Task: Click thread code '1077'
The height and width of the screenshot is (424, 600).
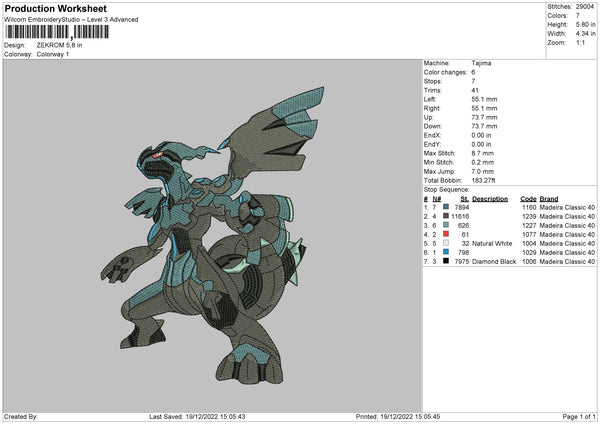Action: 529,235
